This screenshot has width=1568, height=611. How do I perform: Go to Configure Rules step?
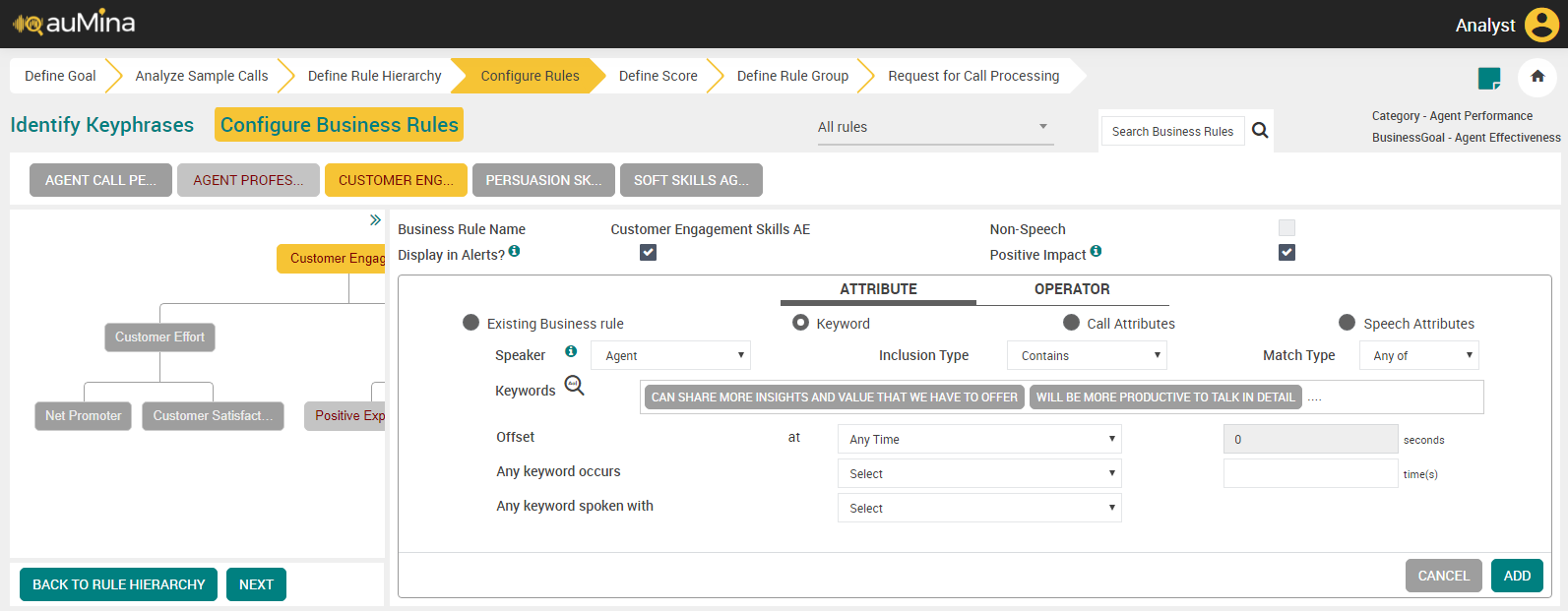pyautogui.click(x=530, y=76)
